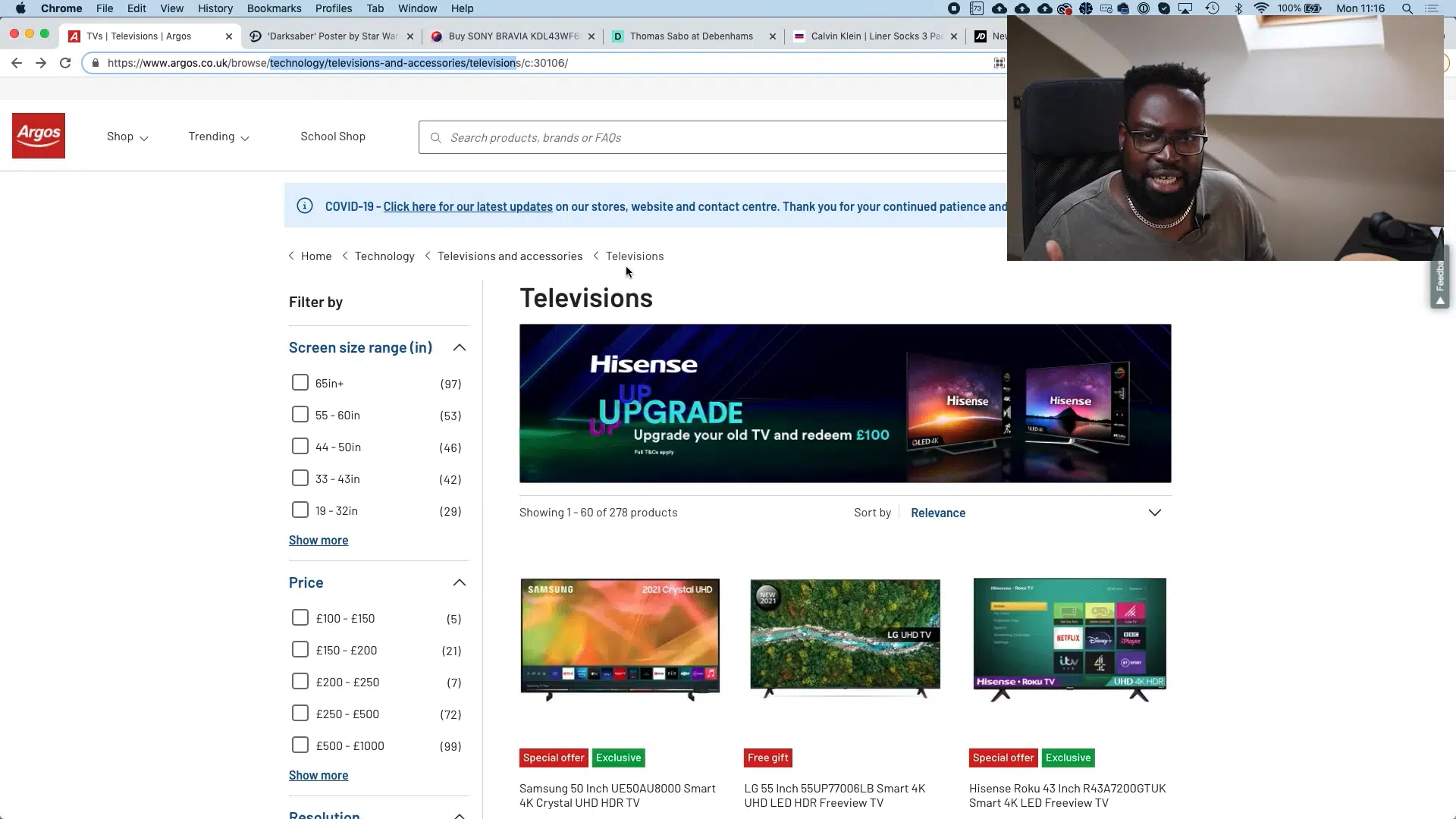Viewport: 1456px width, 819px height.
Task: Expand the Shop menu
Action: click(x=127, y=136)
